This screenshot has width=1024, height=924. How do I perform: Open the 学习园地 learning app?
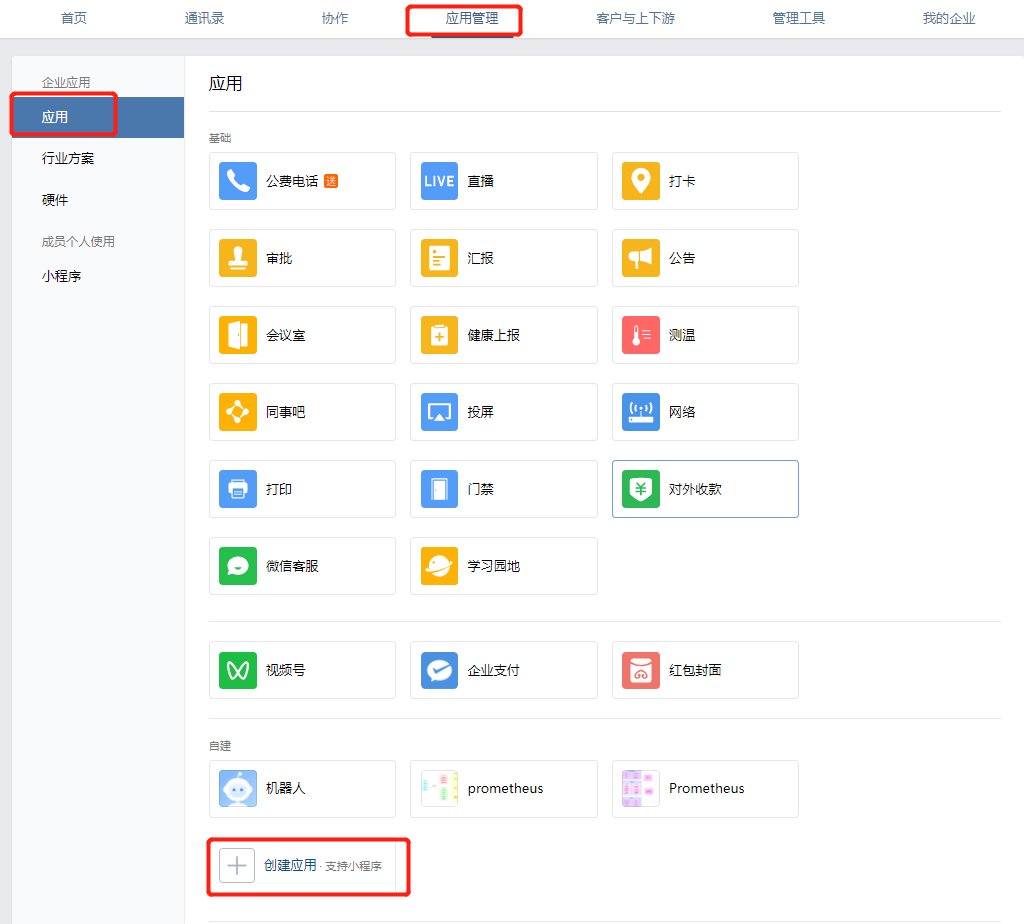coord(503,566)
